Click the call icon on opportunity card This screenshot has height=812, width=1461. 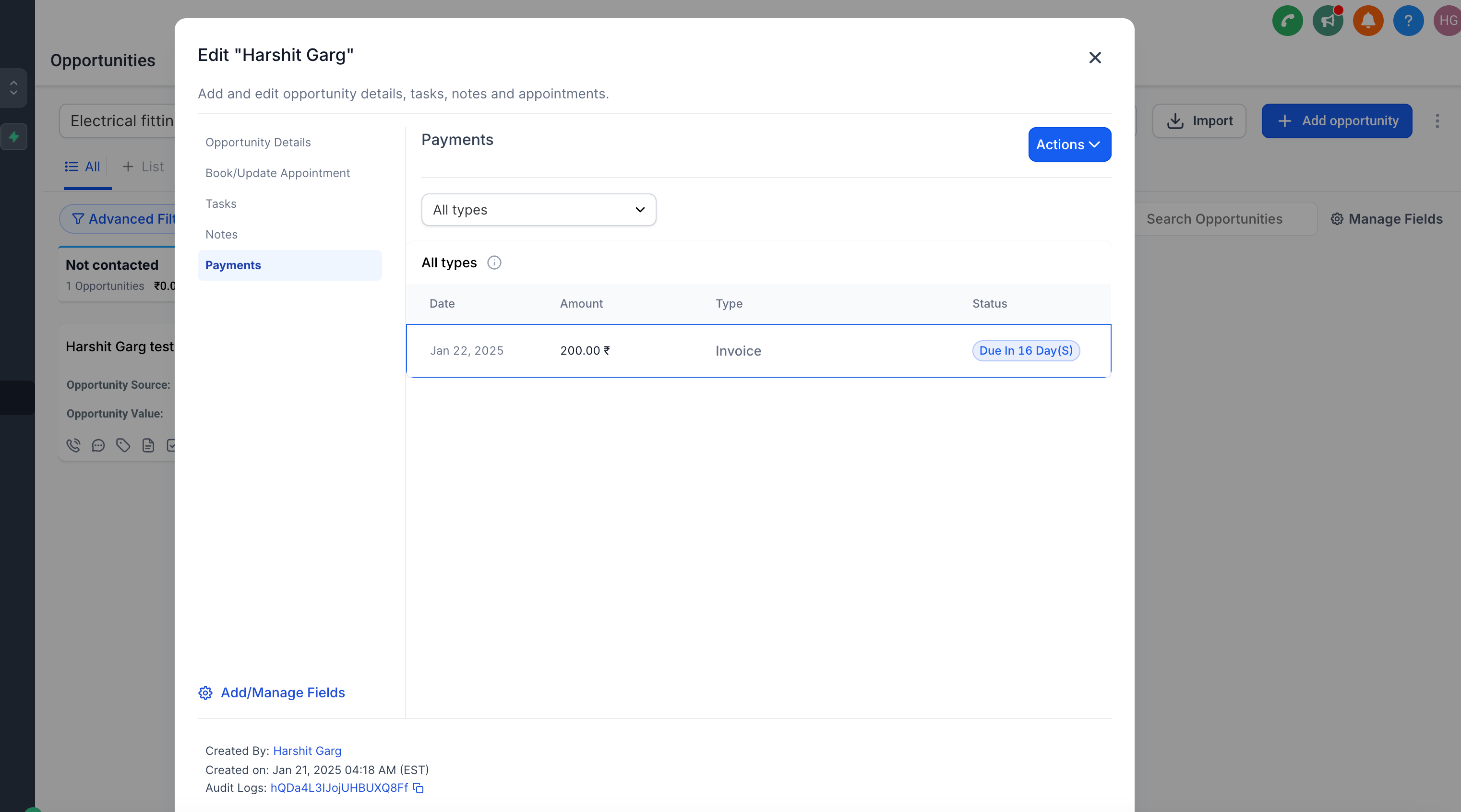[73, 446]
